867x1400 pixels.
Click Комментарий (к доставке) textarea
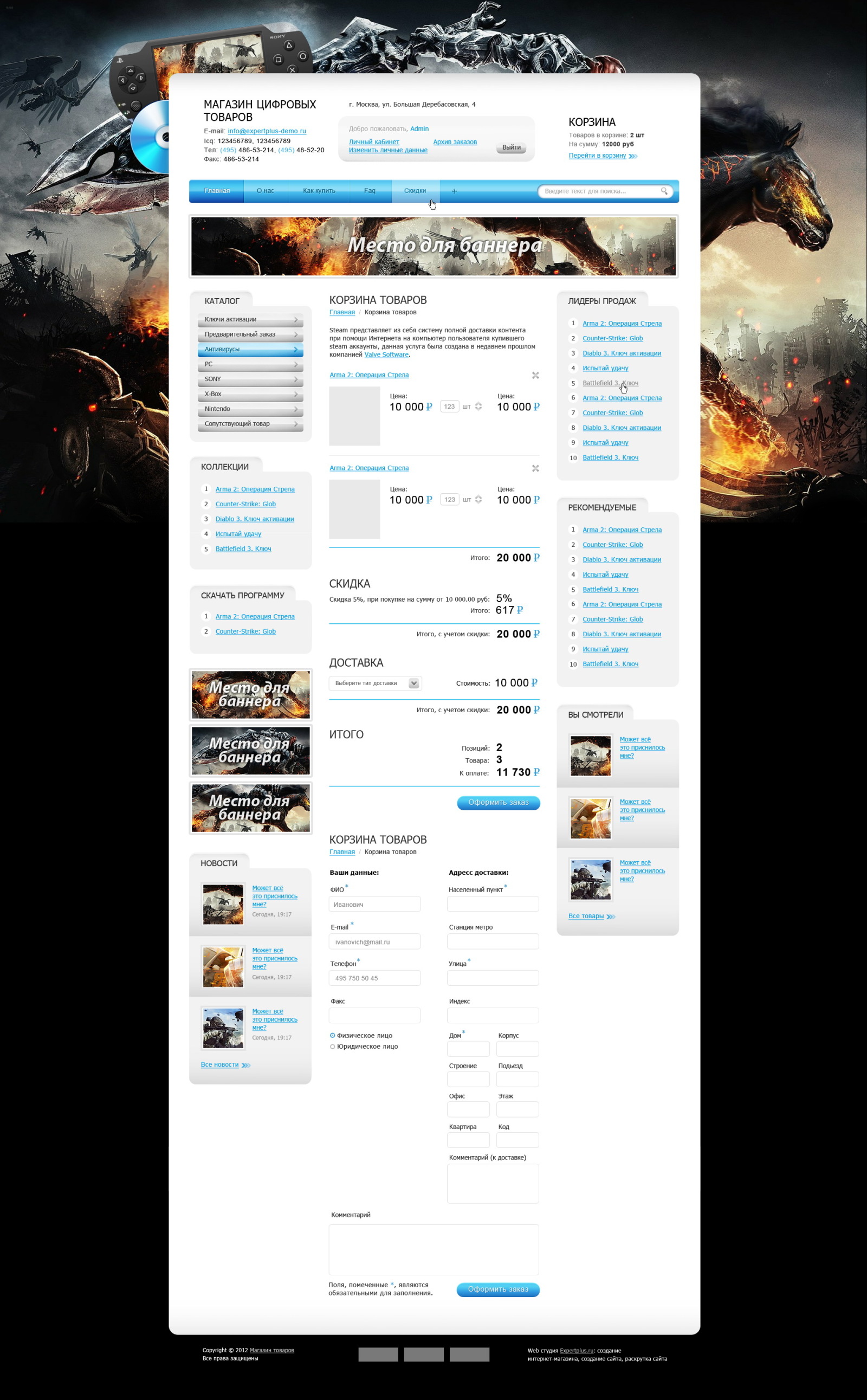click(x=493, y=1183)
